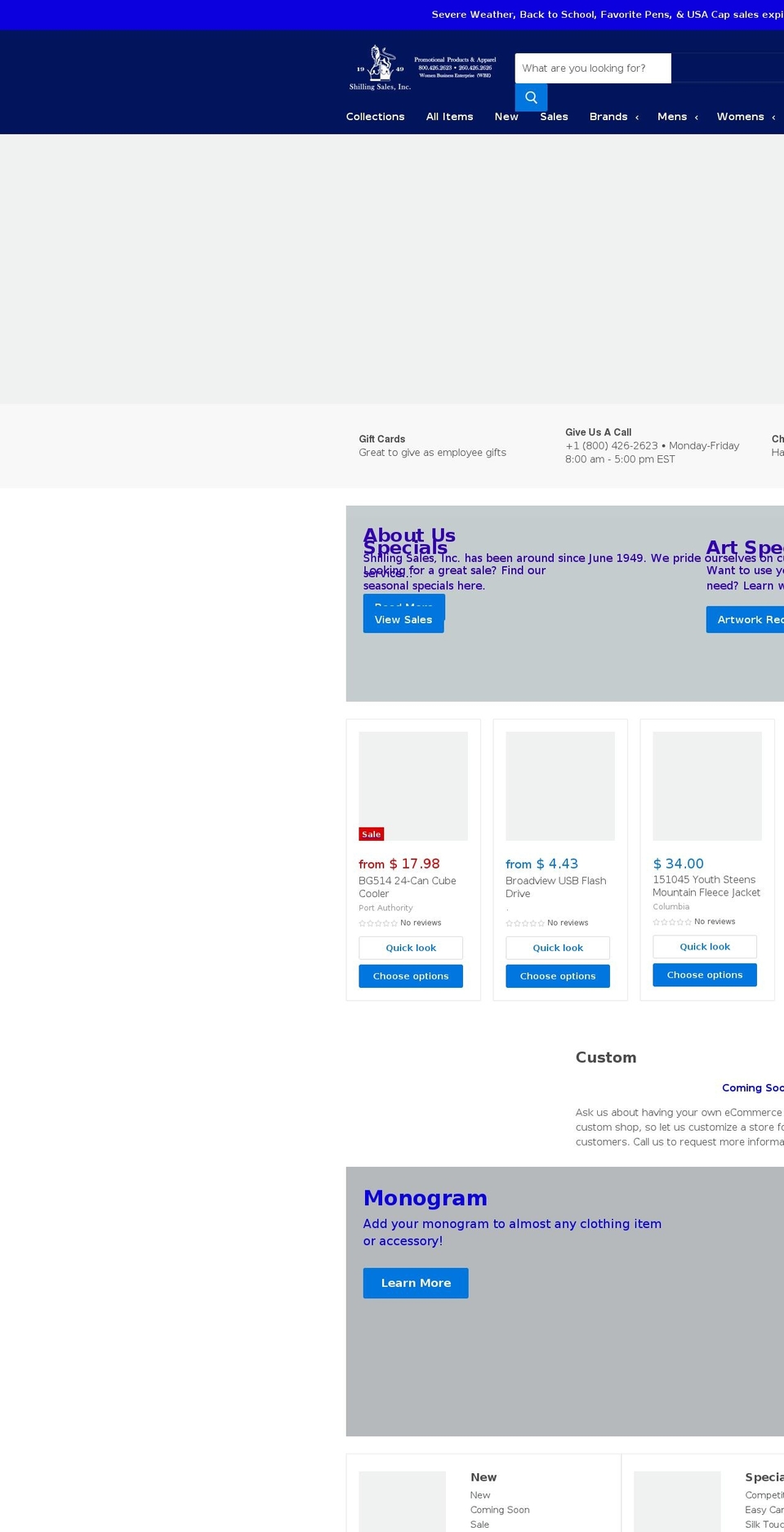Click the Sale badge on the Cube Cooler

point(372,834)
